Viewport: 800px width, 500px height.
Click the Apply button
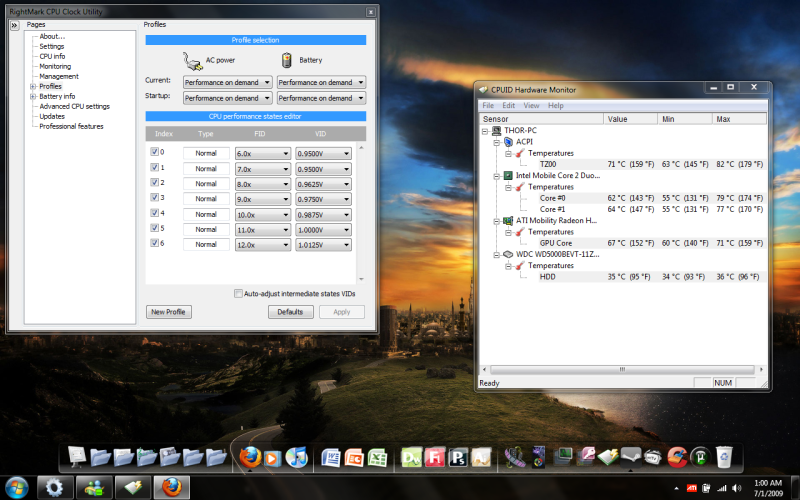point(342,312)
